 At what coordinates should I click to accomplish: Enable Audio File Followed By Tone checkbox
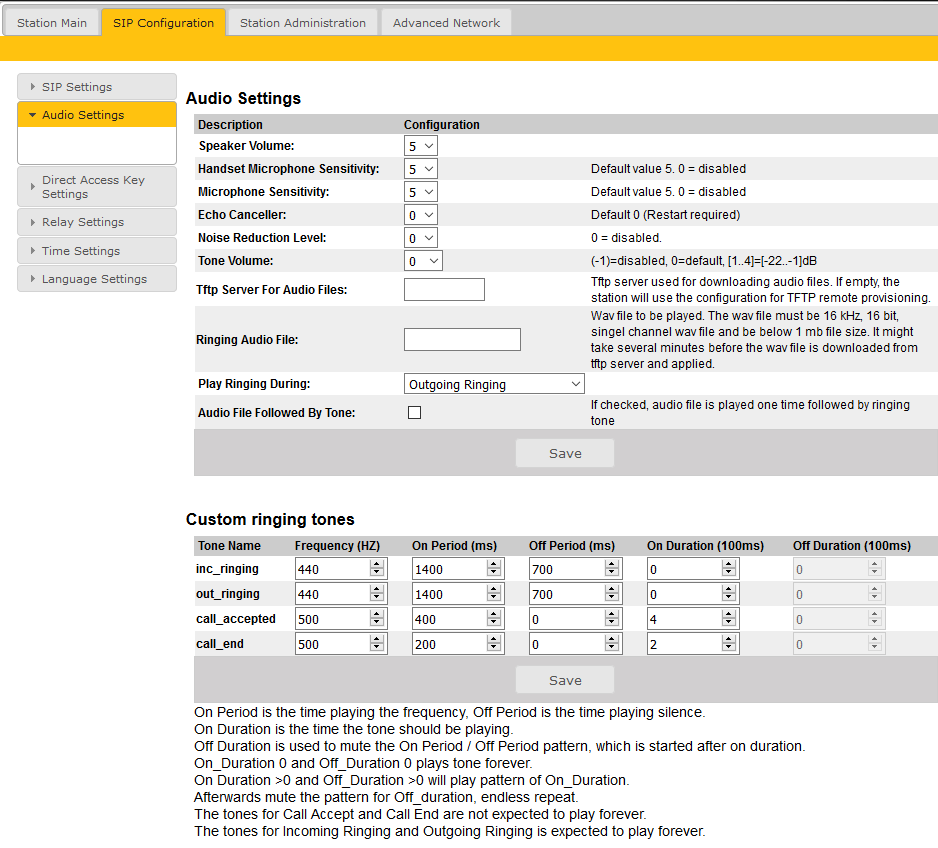[x=415, y=413]
